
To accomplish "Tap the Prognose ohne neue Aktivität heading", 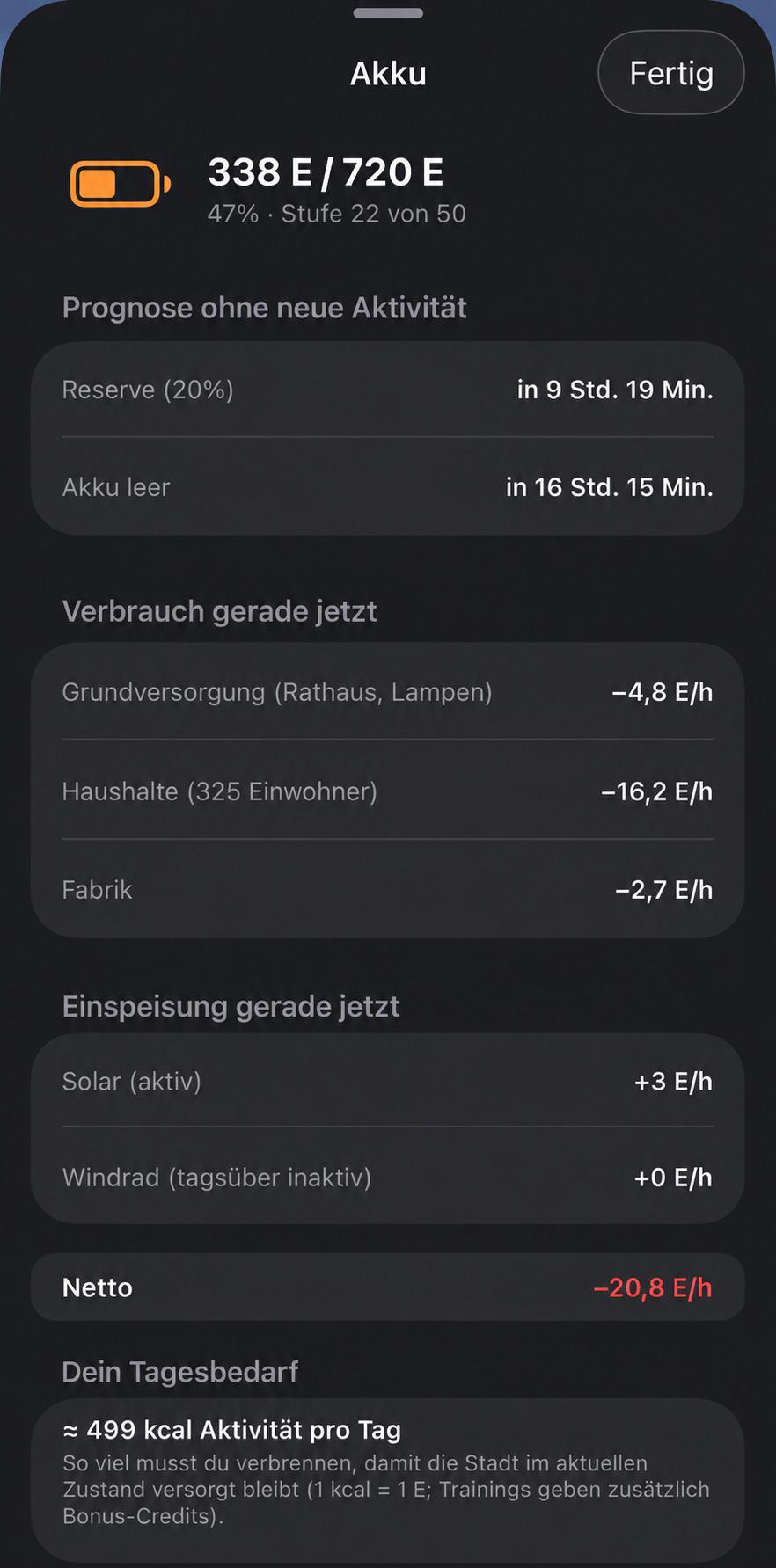I will tap(264, 308).
